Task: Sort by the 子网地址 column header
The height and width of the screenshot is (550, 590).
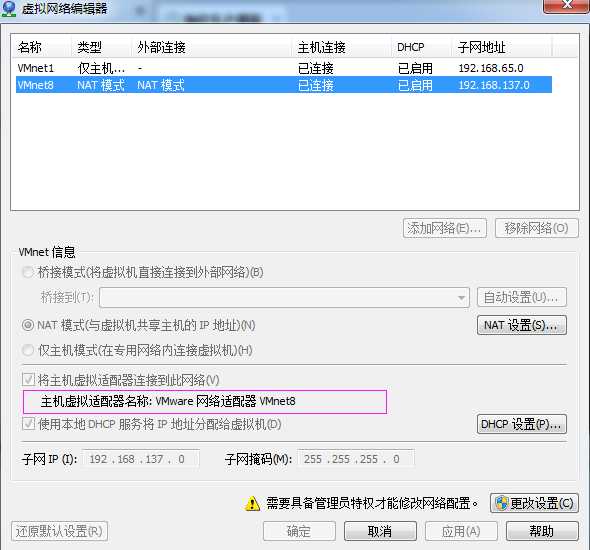Action: (x=502, y=47)
